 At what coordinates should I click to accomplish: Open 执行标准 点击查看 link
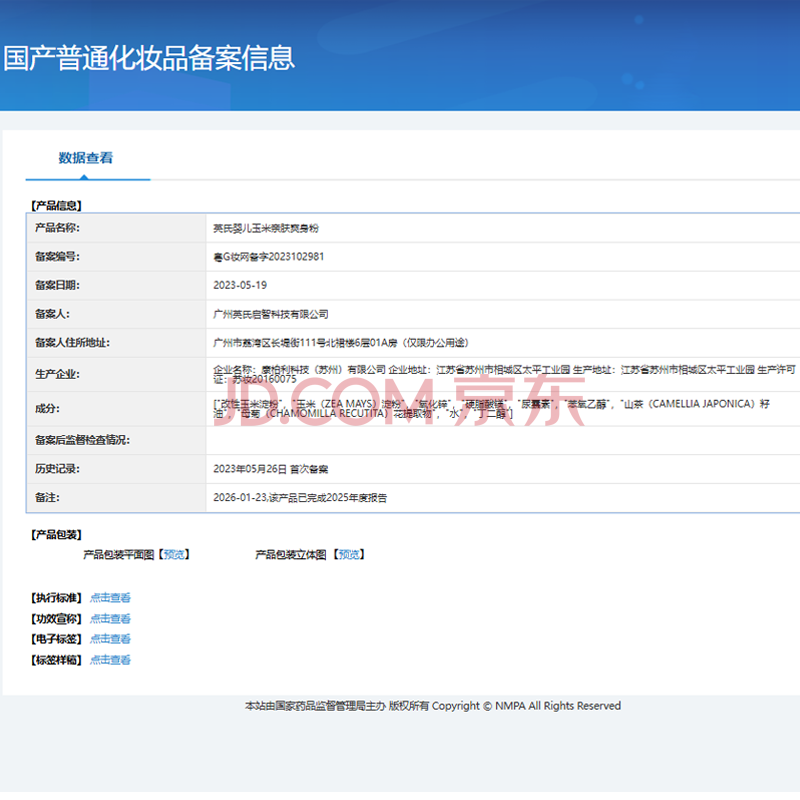tap(110, 597)
